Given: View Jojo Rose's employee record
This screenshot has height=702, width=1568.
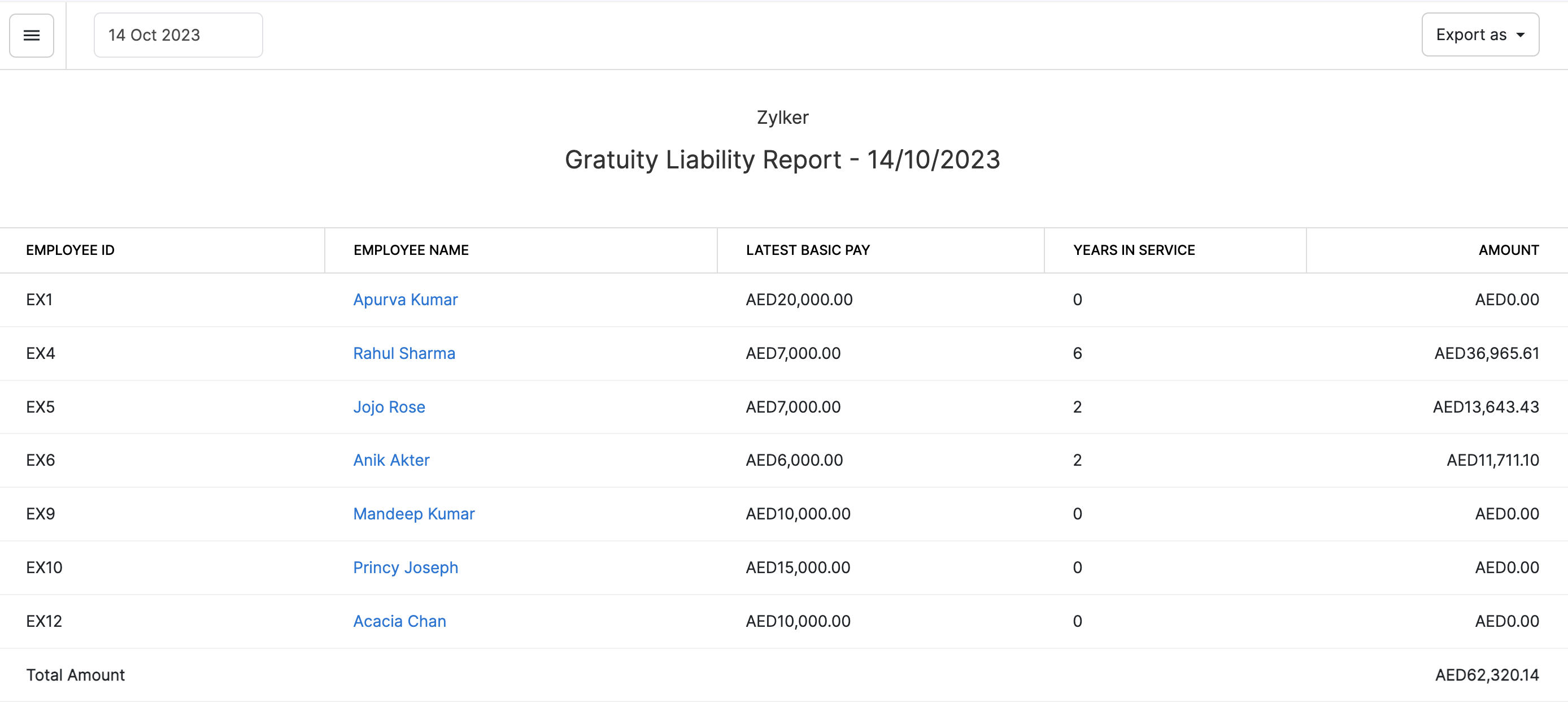Looking at the screenshot, I should click(389, 407).
